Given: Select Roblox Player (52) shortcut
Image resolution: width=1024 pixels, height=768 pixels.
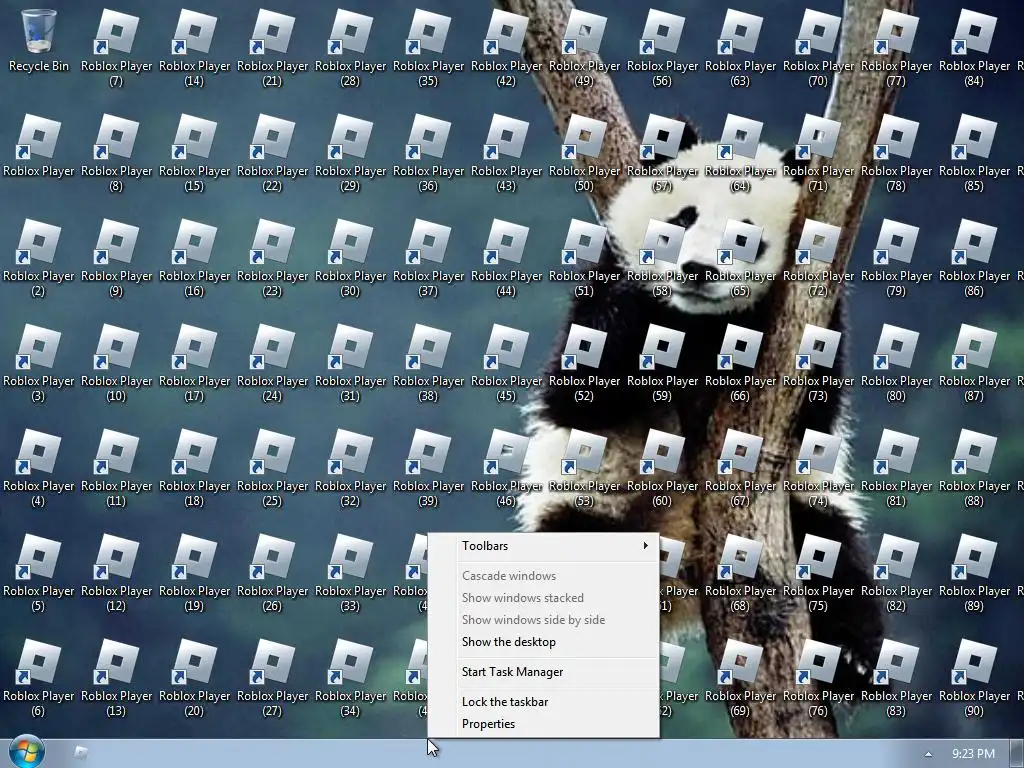Looking at the screenshot, I should 584,362.
